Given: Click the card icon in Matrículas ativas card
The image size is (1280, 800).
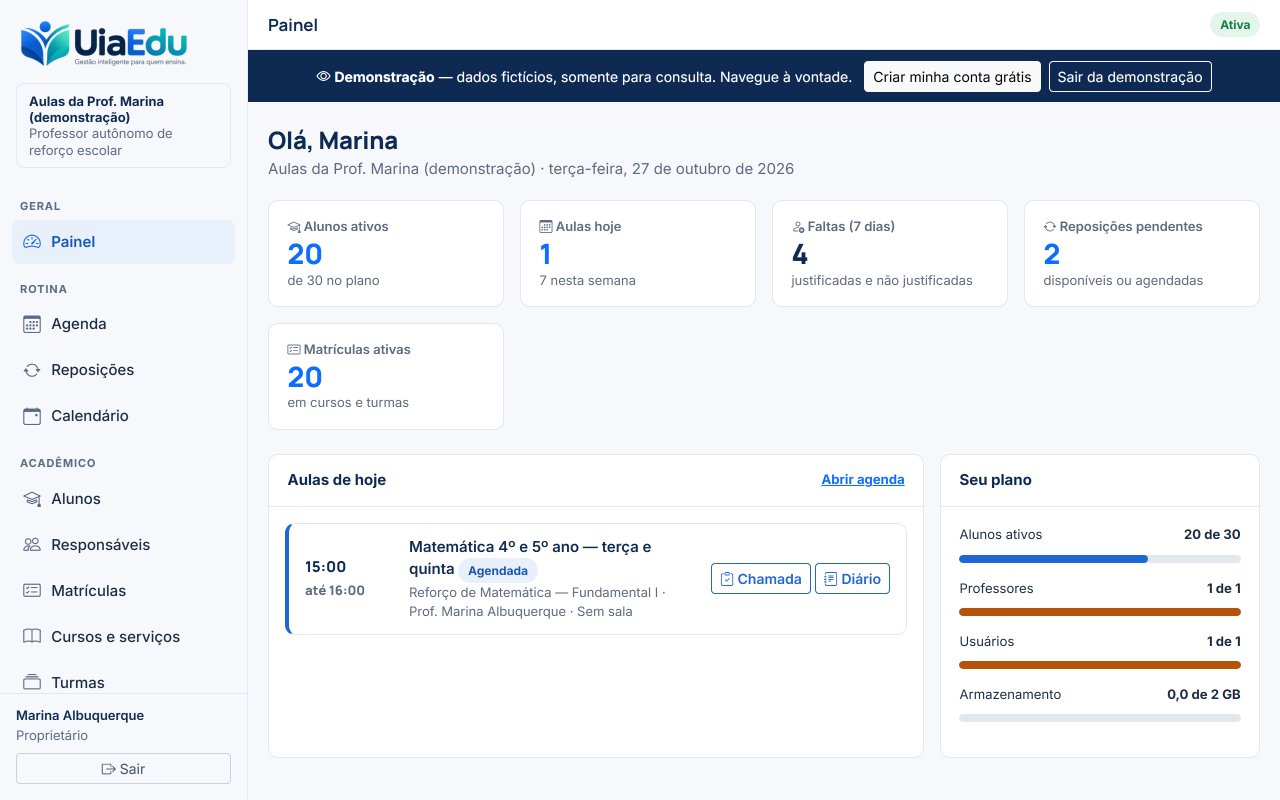Looking at the screenshot, I should click(x=294, y=350).
